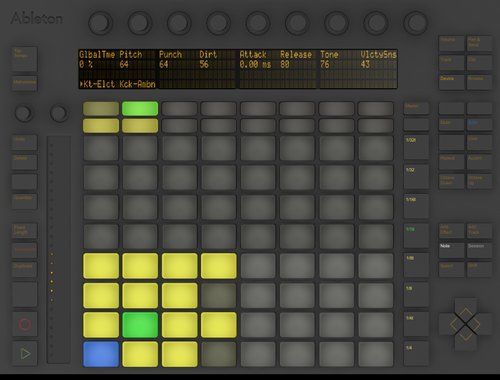Toggle the Metronome button
Viewport: 500px width, 380px height.
tap(25, 83)
